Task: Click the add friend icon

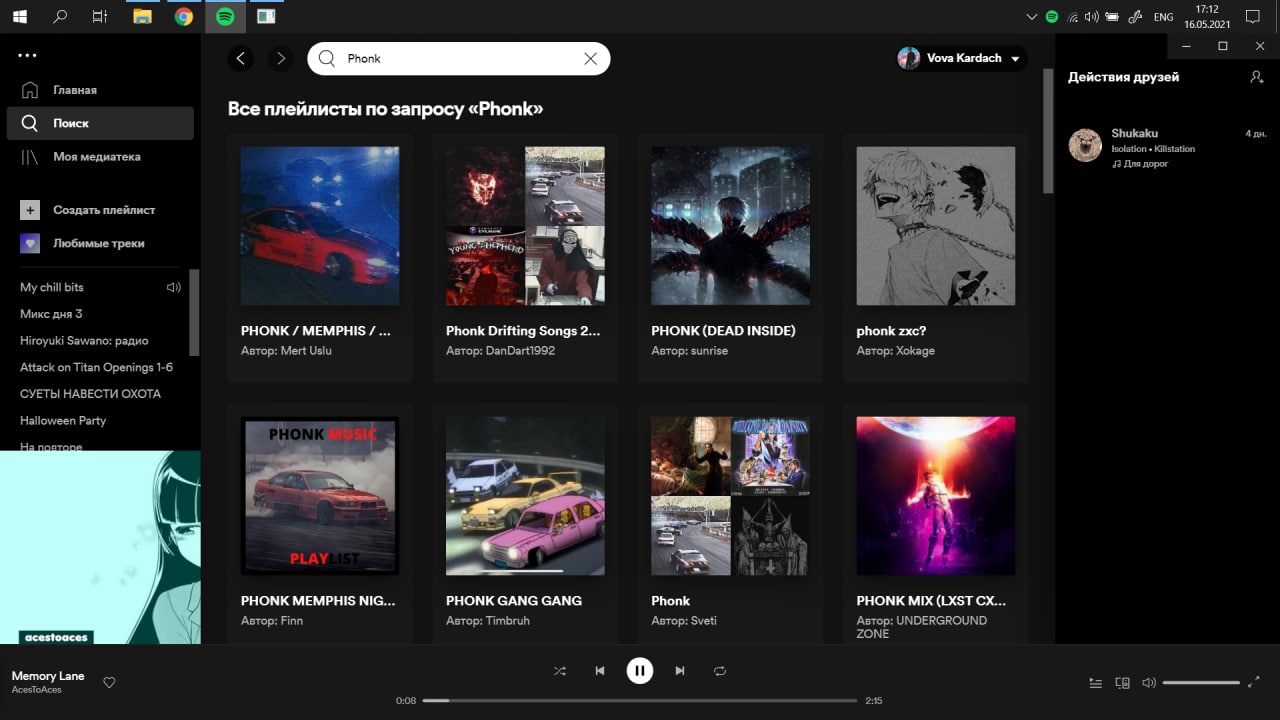Action: [x=1257, y=77]
